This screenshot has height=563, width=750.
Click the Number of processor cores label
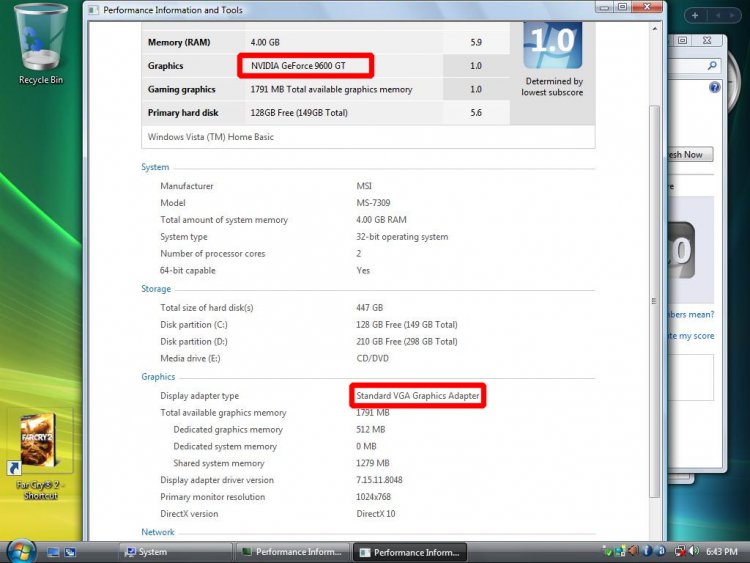[x=212, y=254]
